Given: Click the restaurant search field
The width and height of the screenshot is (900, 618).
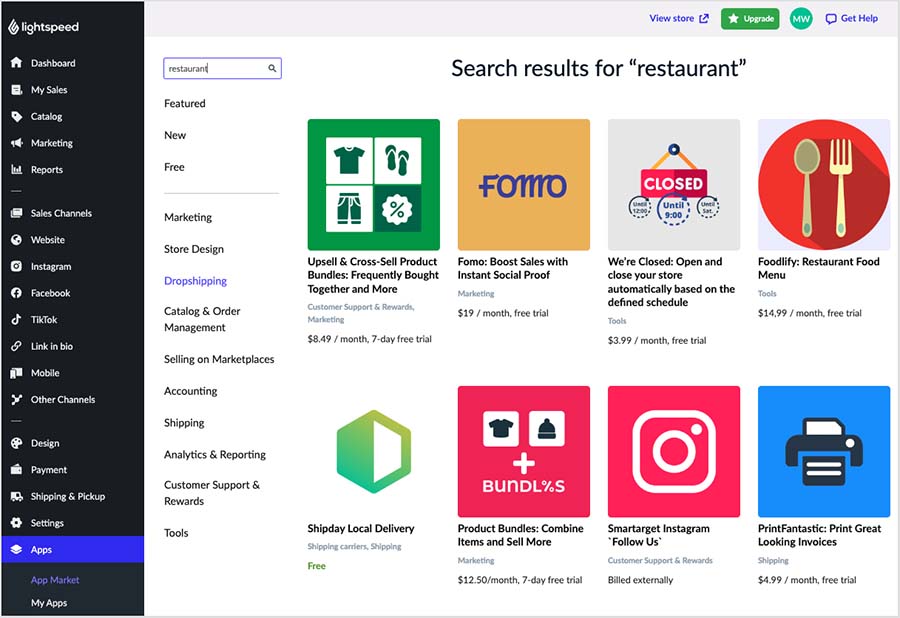Looking at the screenshot, I should point(222,68).
